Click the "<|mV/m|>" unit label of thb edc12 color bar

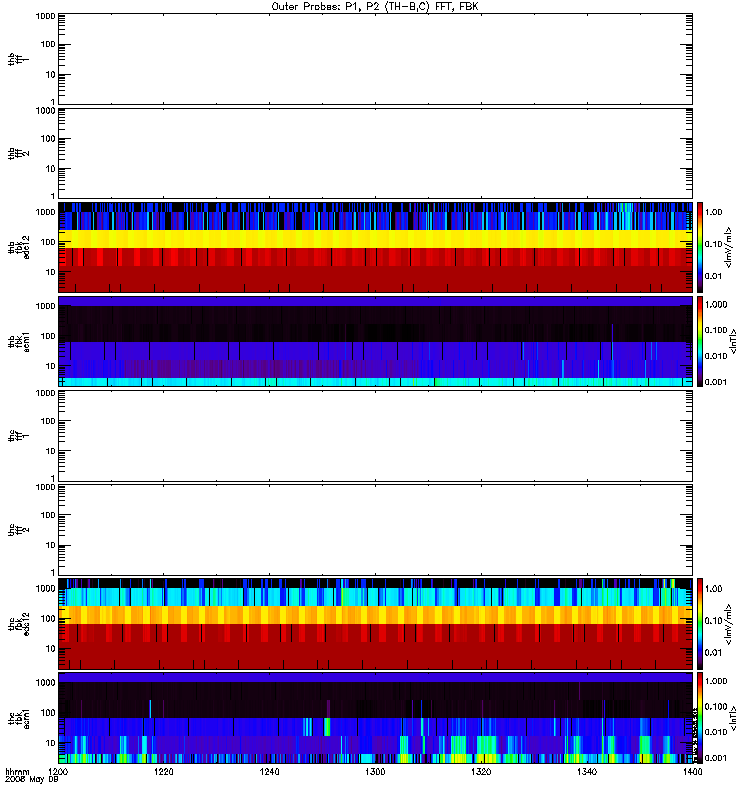coord(729,247)
